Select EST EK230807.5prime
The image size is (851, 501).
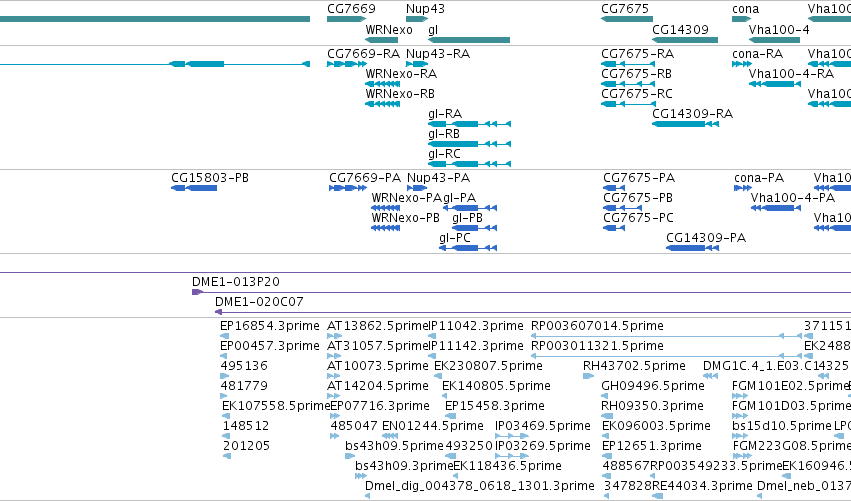coord(488,366)
